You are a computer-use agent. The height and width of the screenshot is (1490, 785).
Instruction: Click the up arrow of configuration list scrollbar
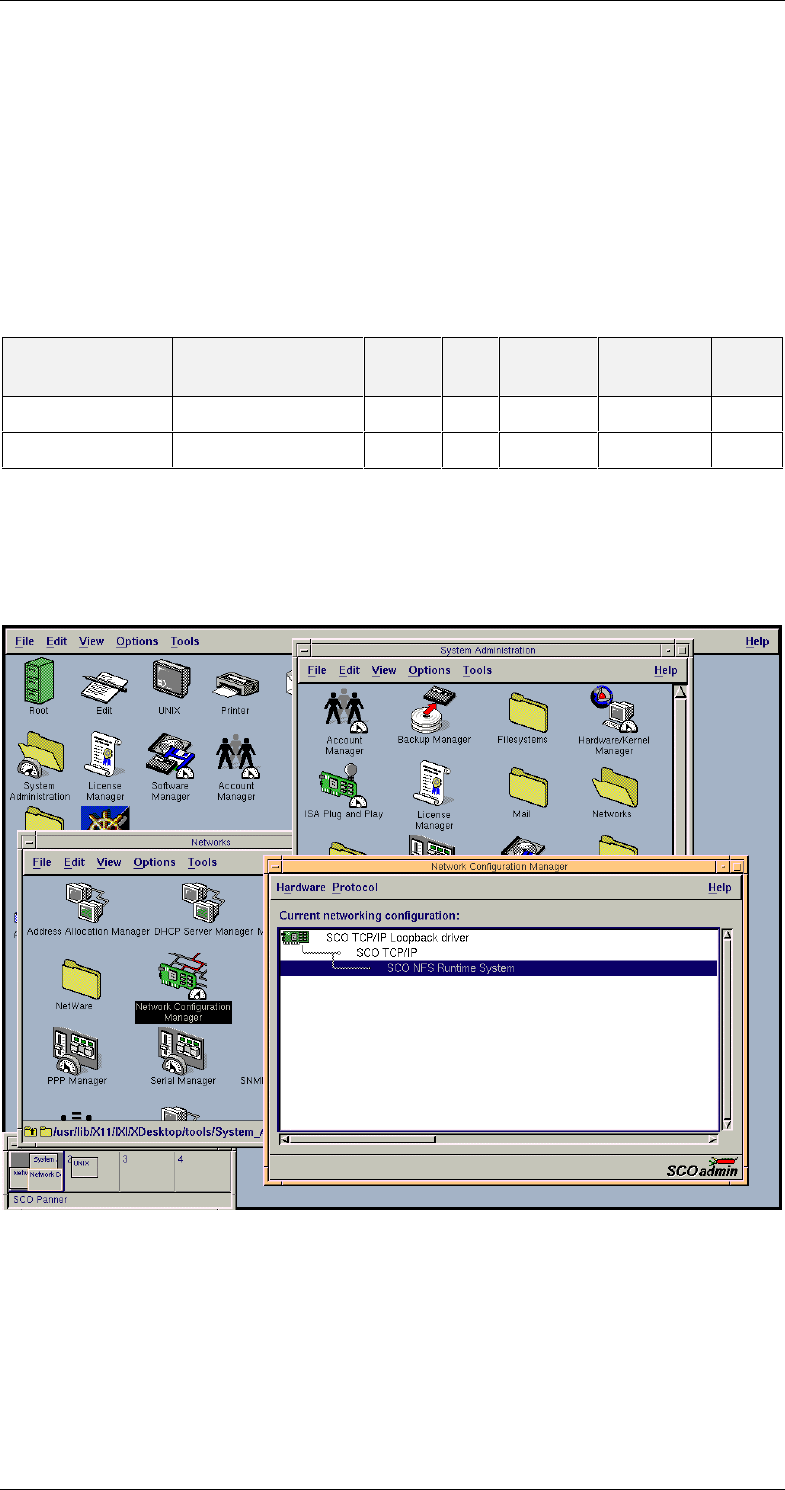point(728,936)
